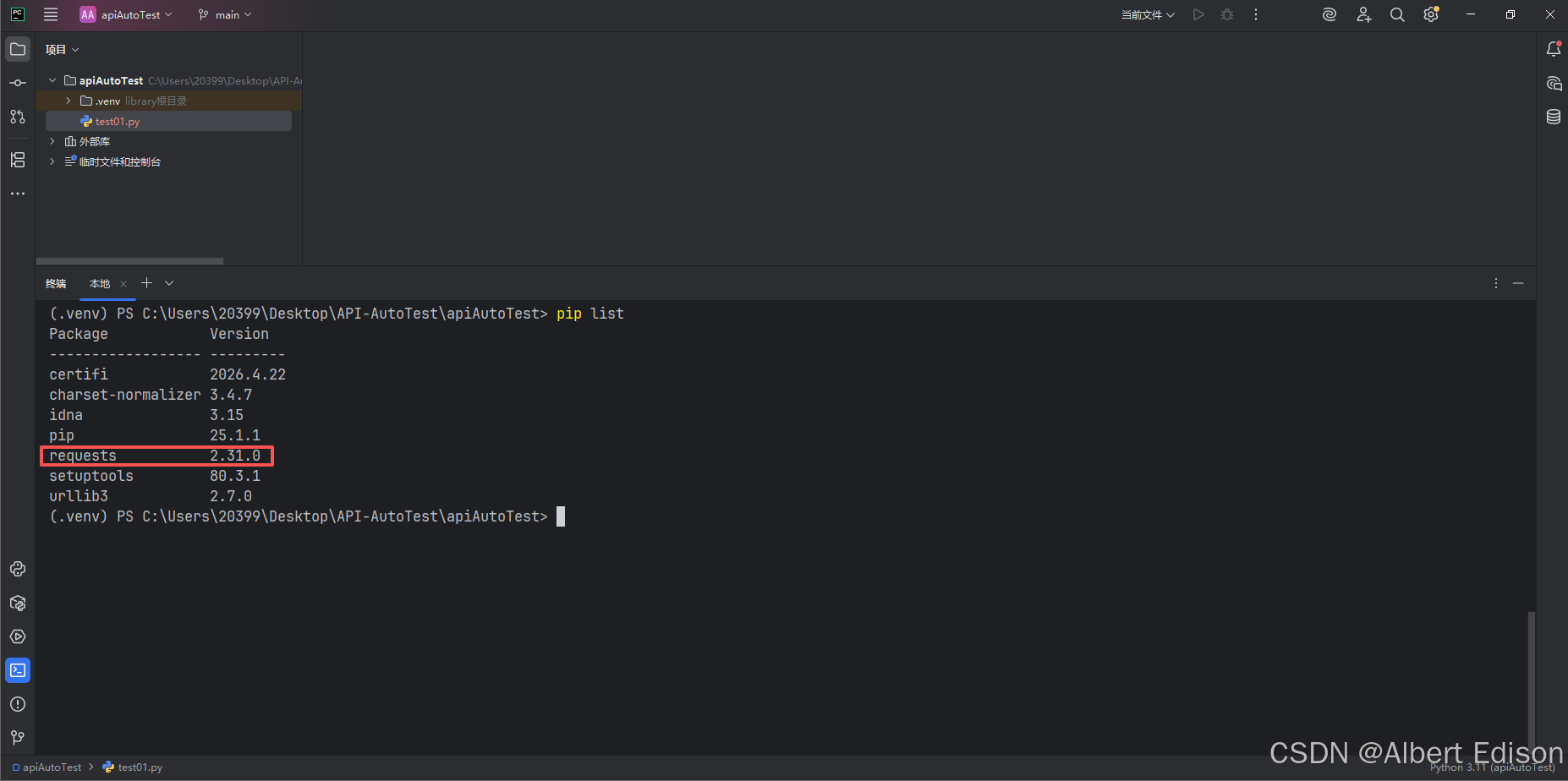Open the main branch dropdown
The image size is (1568, 781).
click(225, 14)
